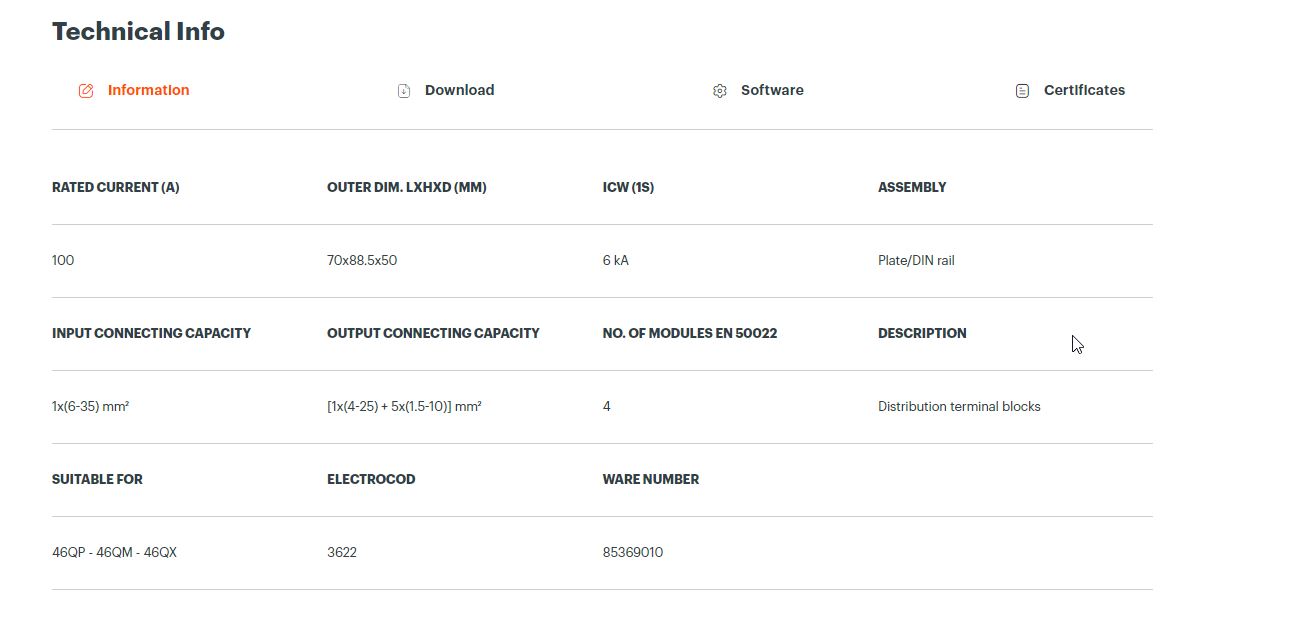Click the ICW value 6 kA

pos(616,260)
